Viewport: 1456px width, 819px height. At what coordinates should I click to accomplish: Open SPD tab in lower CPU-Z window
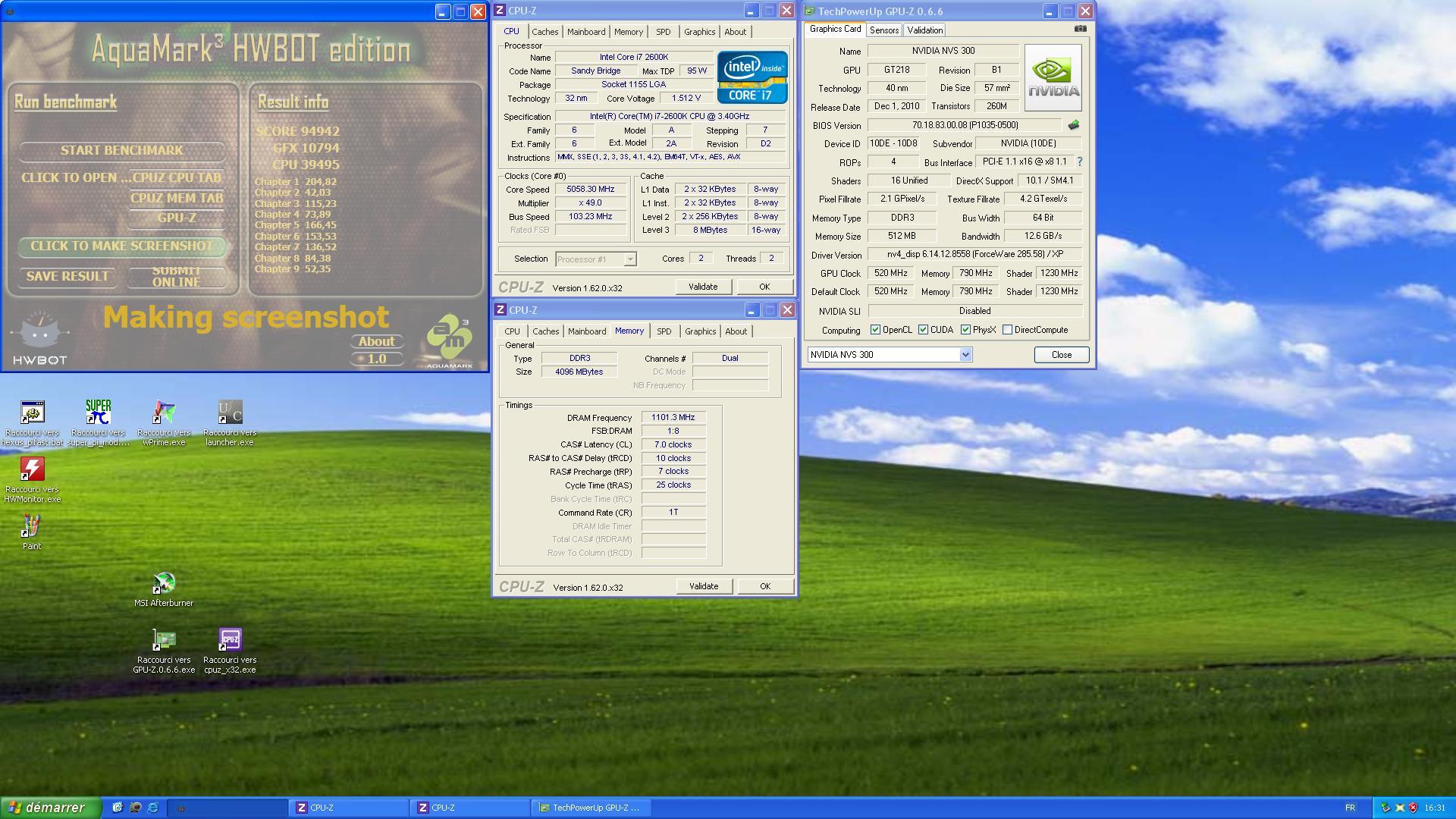(664, 331)
